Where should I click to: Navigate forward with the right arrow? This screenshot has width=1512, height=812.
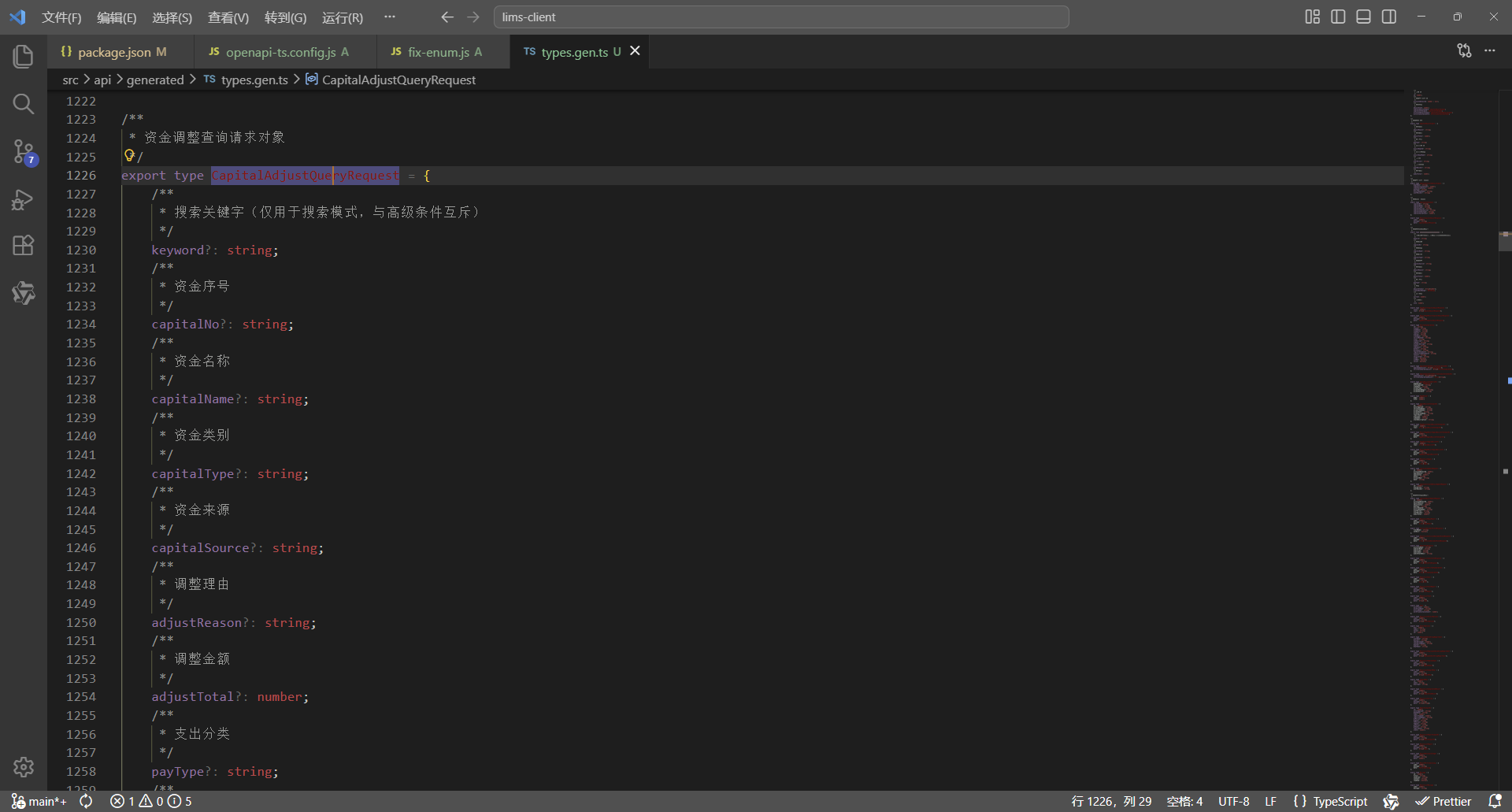(473, 17)
